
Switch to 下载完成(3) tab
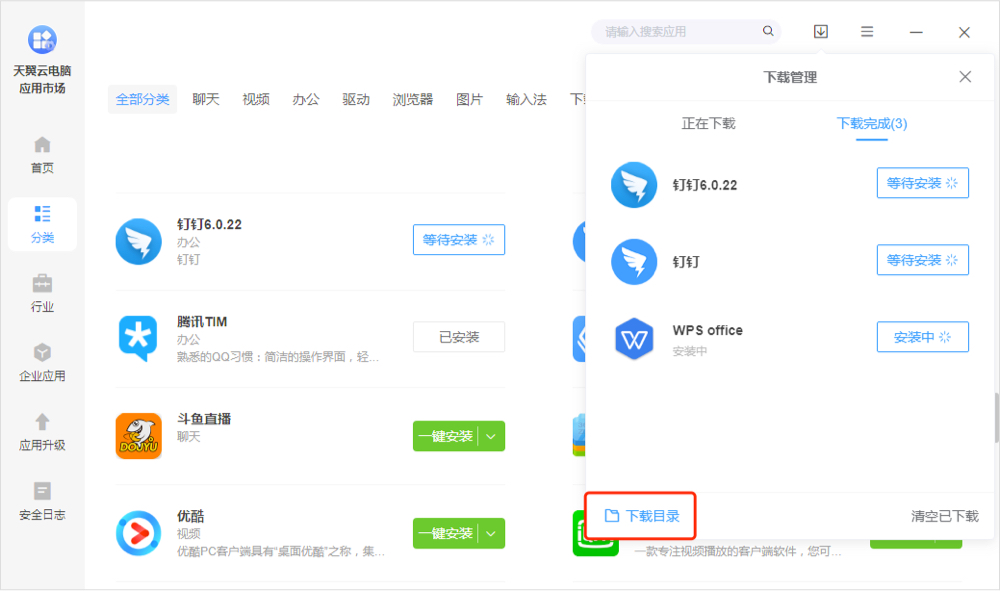tap(871, 124)
